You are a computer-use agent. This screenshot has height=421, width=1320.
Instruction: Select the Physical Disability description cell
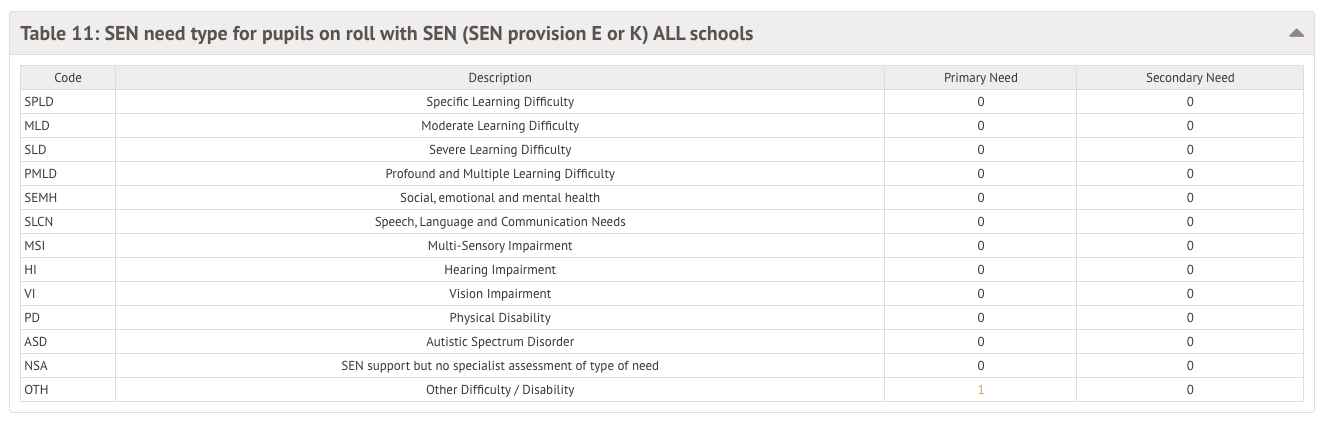pos(500,318)
